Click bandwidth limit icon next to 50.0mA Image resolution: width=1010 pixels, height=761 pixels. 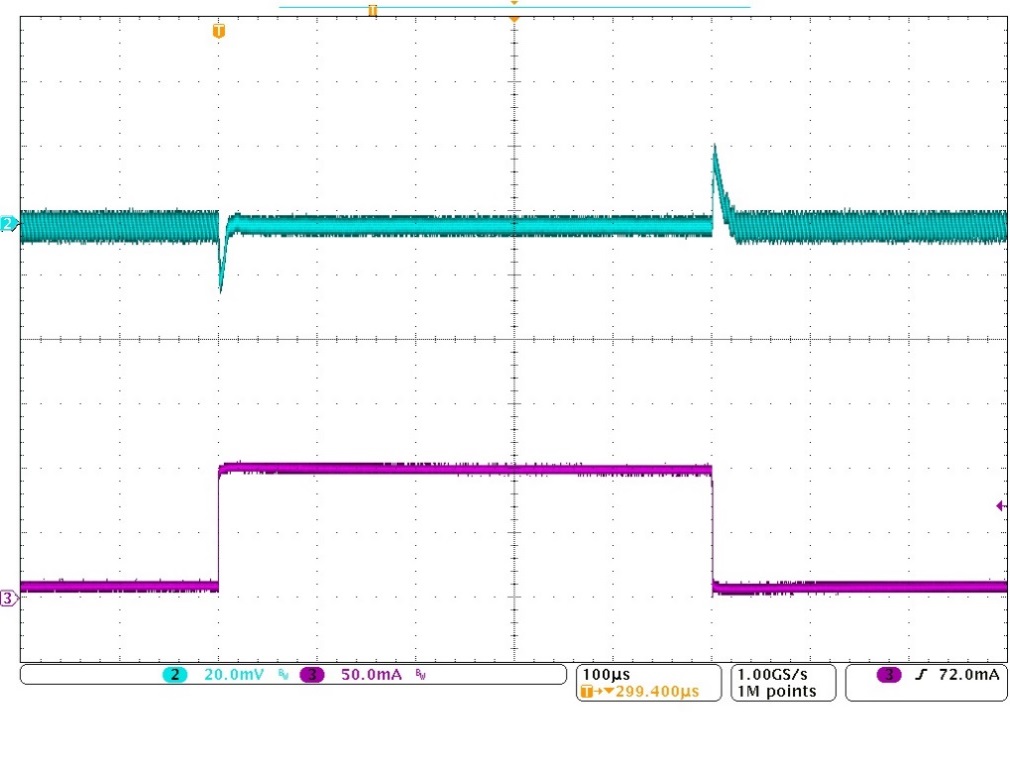pyautogui.click(x=421, y=676)
